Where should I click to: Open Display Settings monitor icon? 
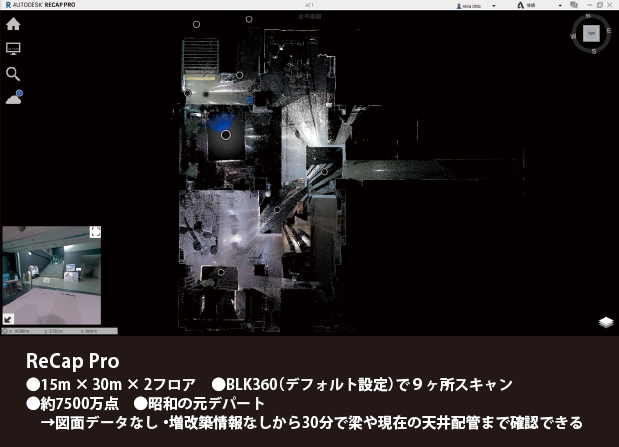(13, 49)
